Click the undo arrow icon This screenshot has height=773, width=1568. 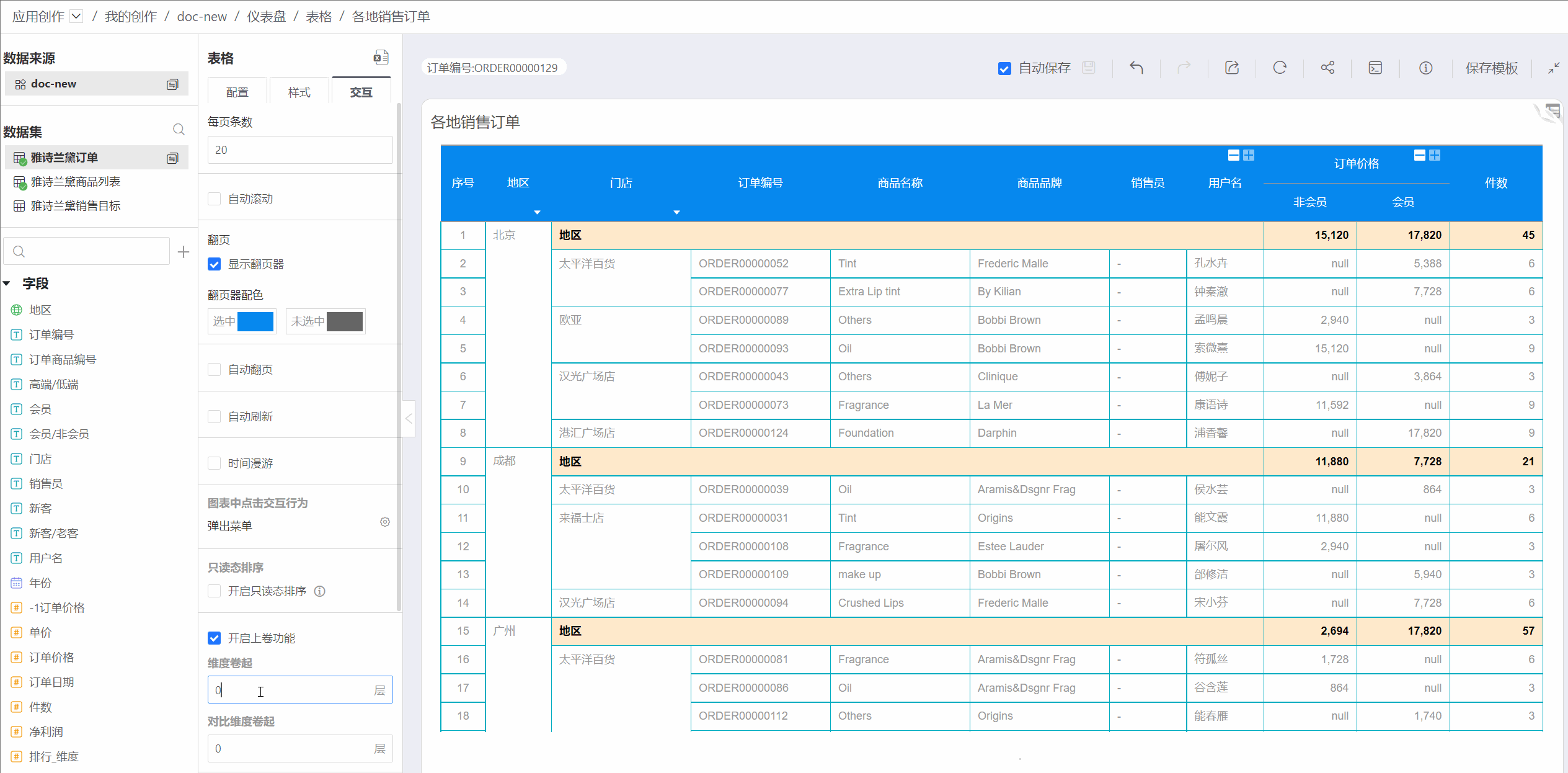pos(1136,68)
